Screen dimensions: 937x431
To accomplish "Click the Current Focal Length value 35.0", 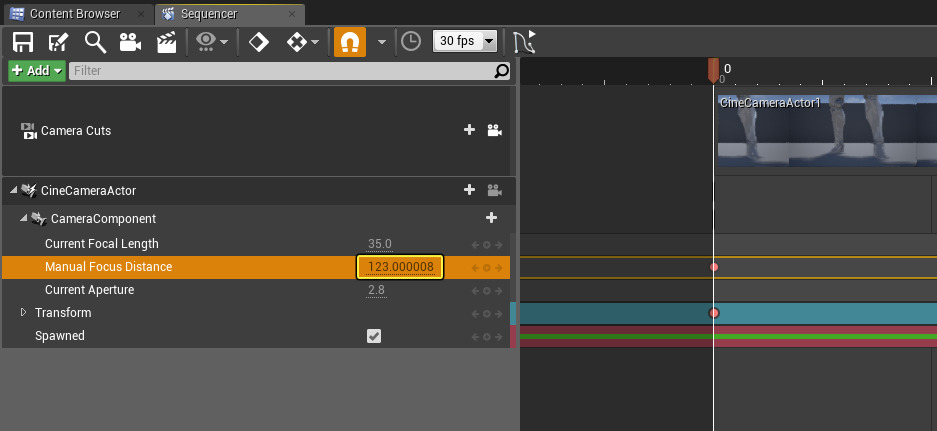I will coord(379,244).
